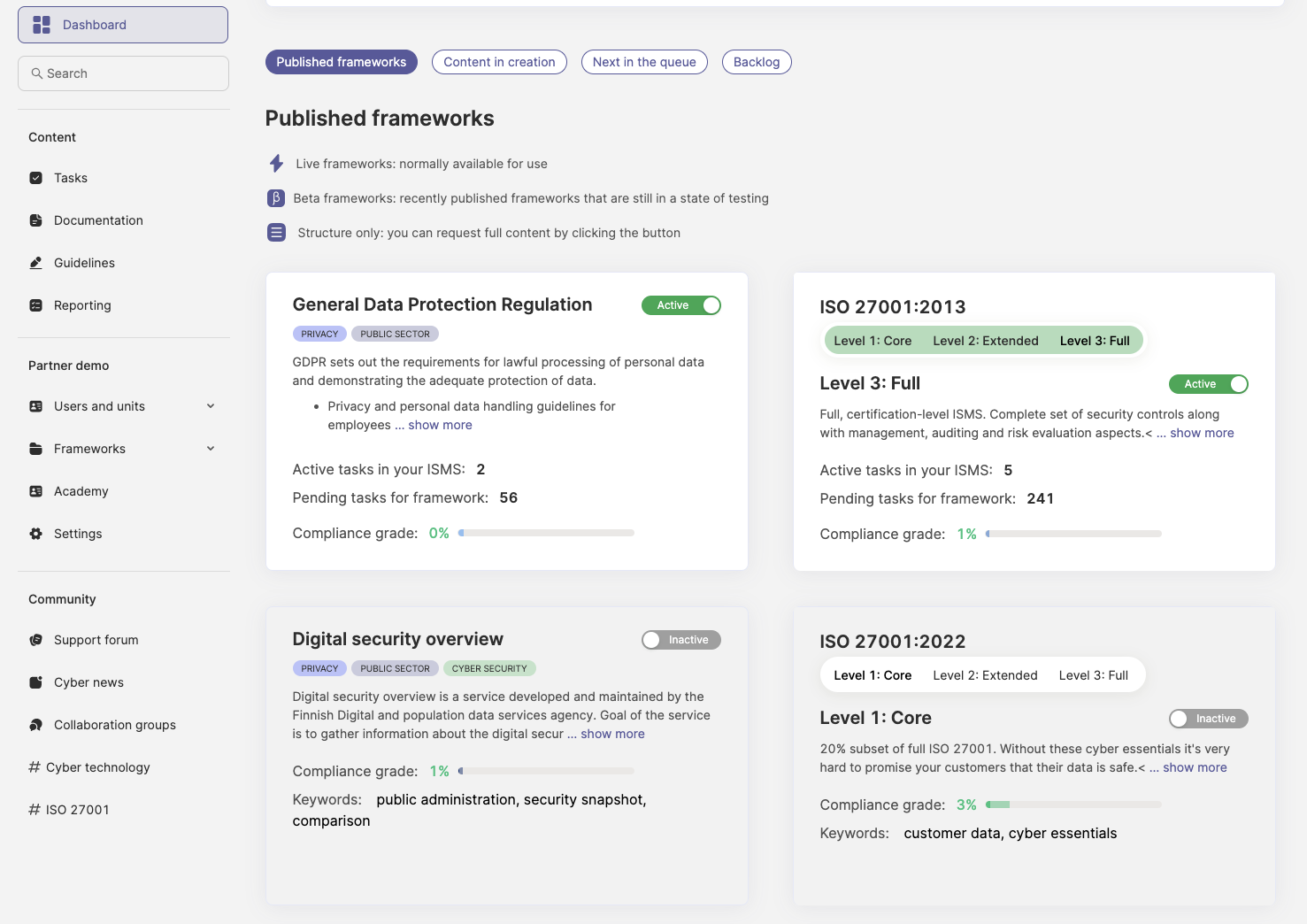Click the Documentation file icon
Screen dimensions: 1307x924
pyautogui.click(x=36, y=220)
